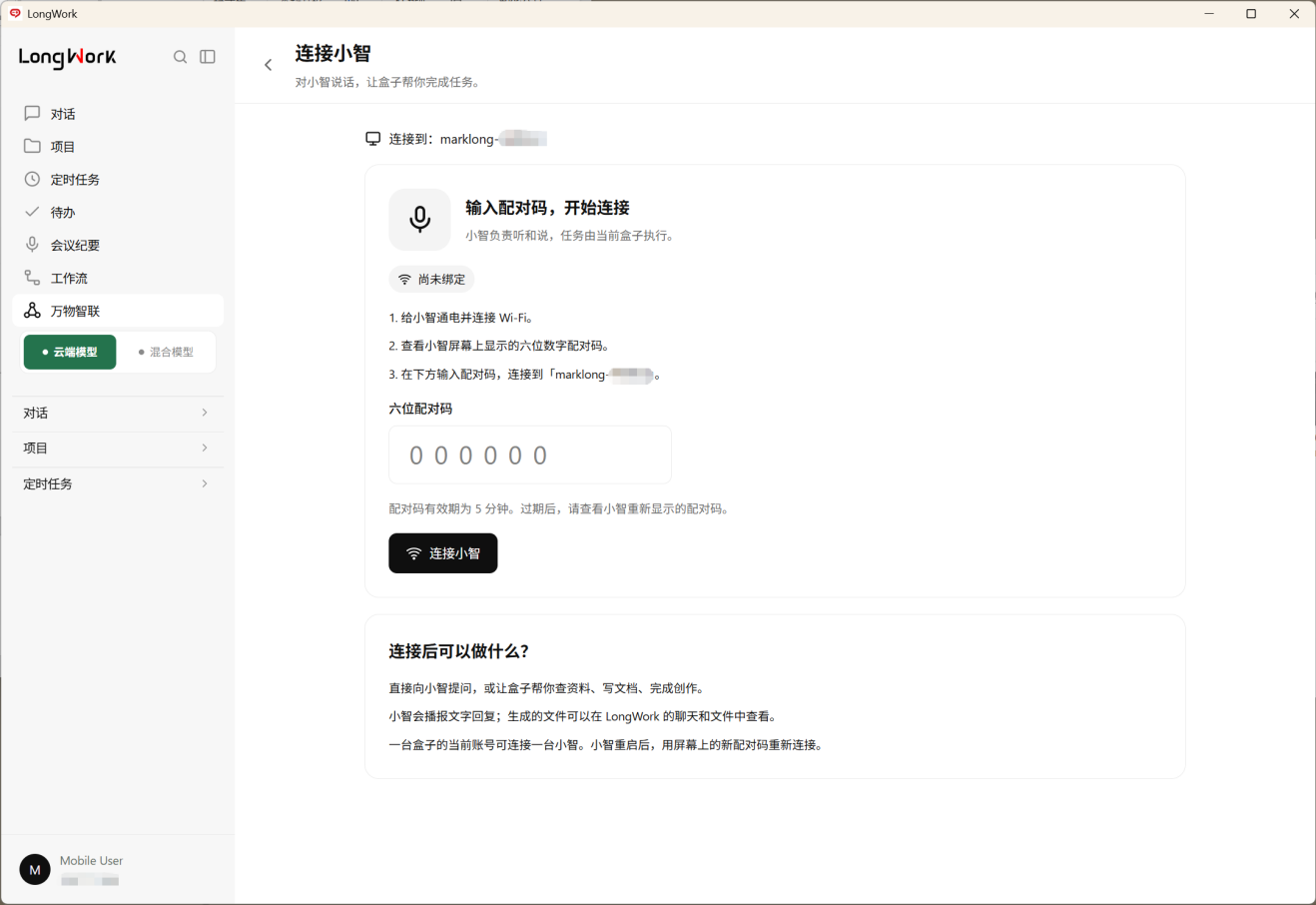
Task: Click the monitor icon beside 连接到
Action: pyautogui.click(x=372, y=139)
